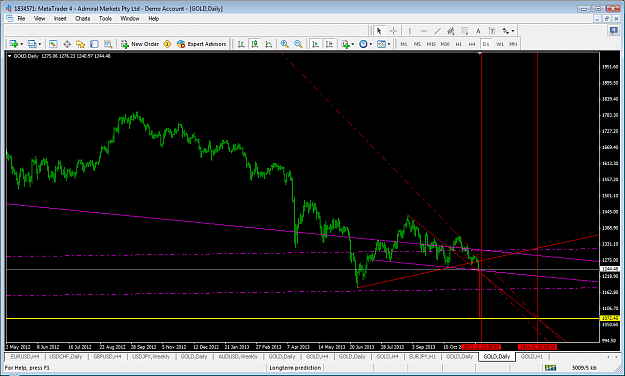Open the Templates icon

[381, 44]
